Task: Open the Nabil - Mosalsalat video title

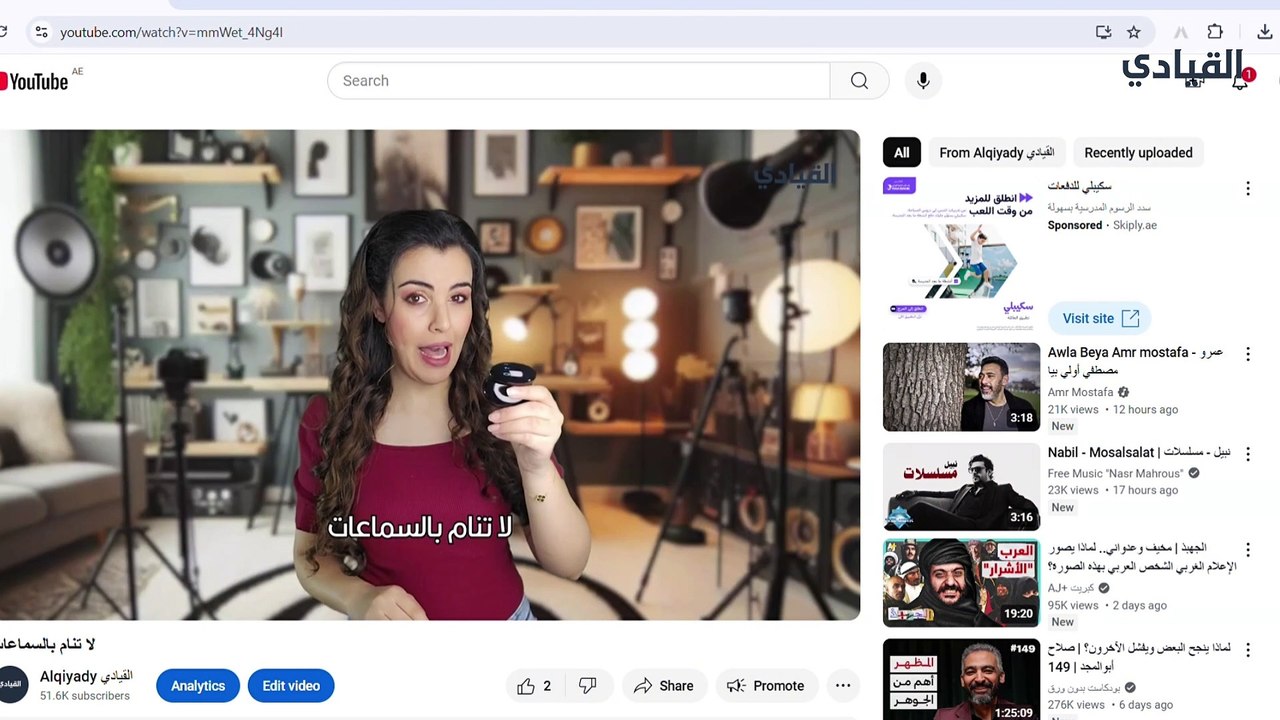Action: point(1139,453)
